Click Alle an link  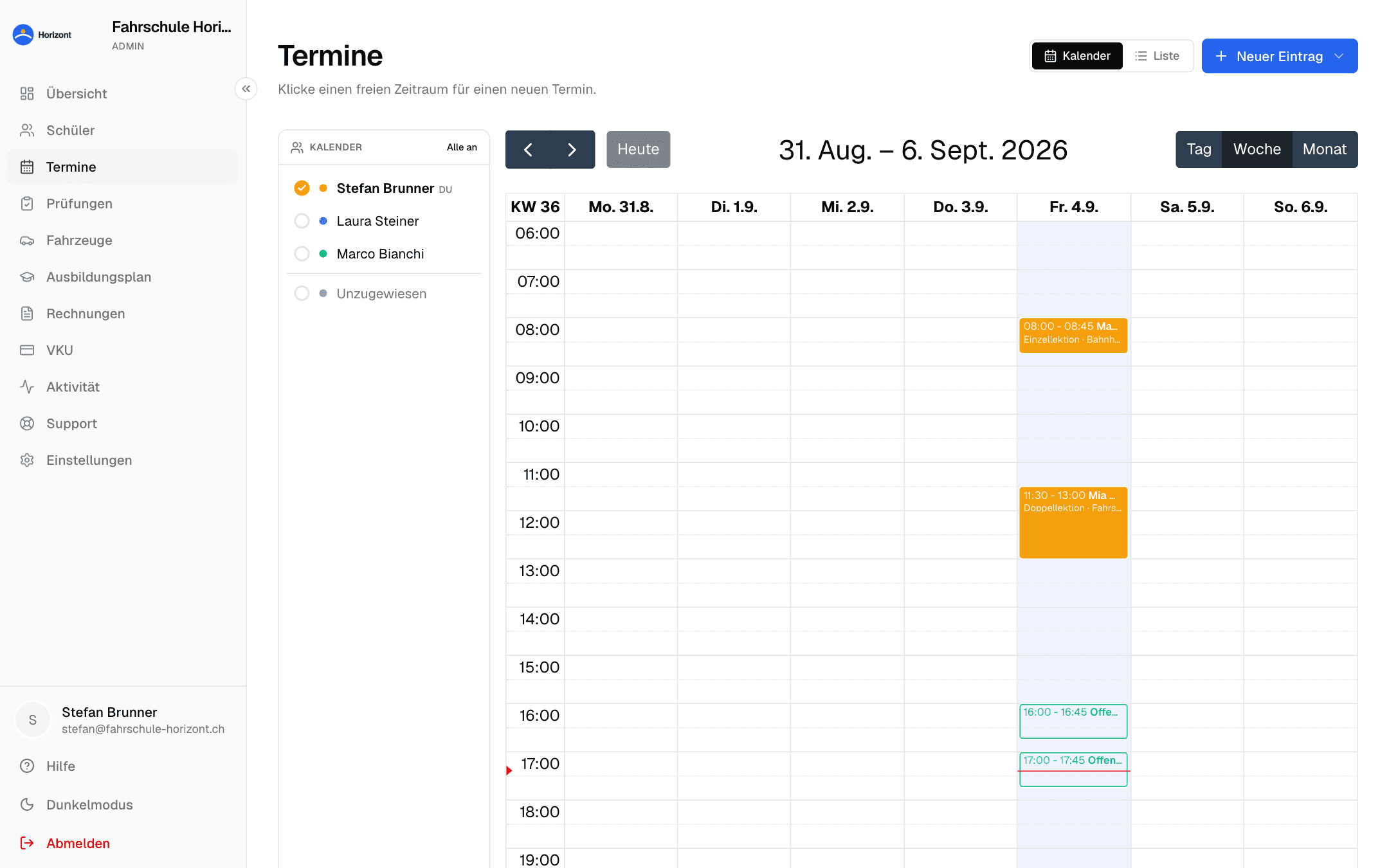click(x=462, y=147)
